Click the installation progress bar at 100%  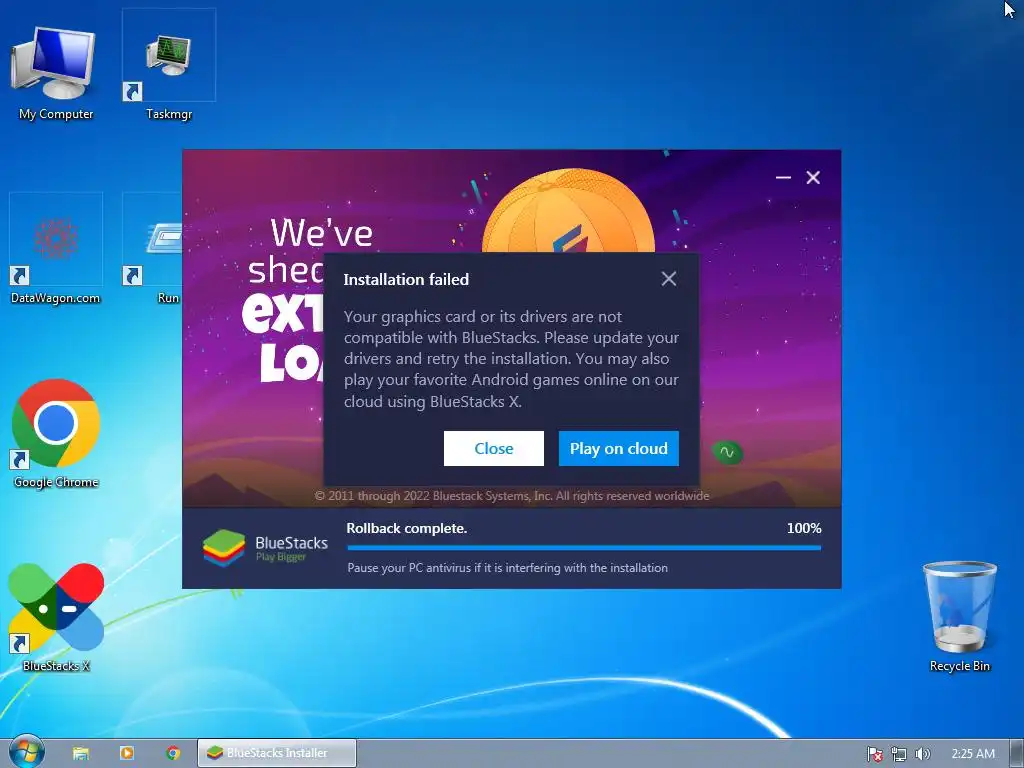584,548
